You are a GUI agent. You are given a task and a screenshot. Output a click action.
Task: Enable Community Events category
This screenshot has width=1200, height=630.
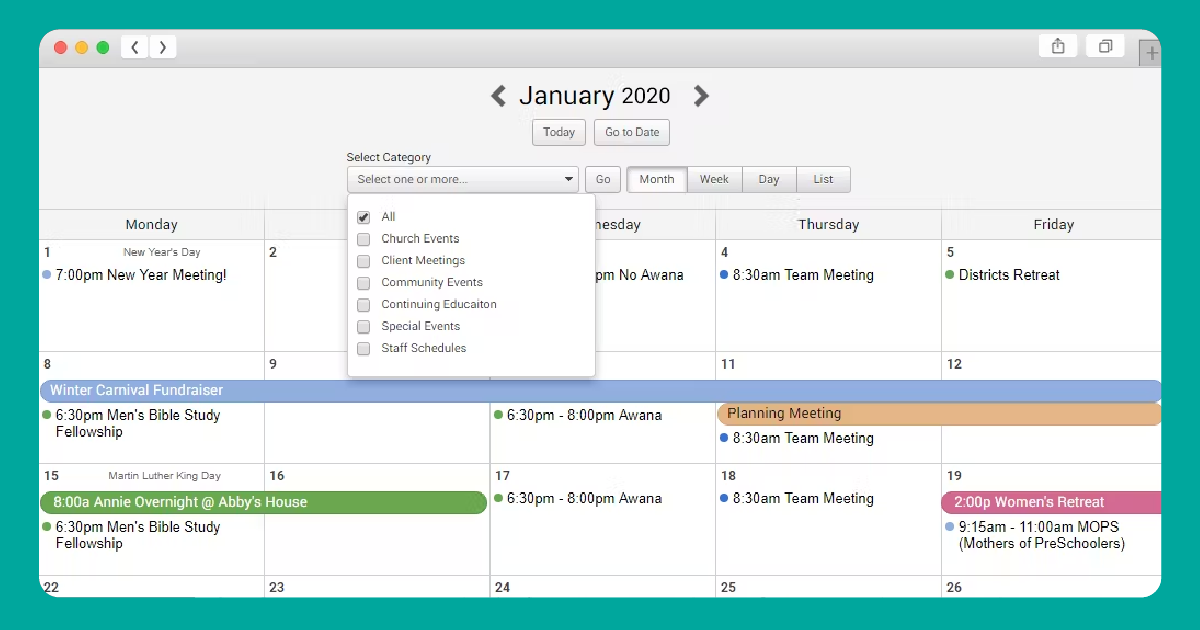364,283
